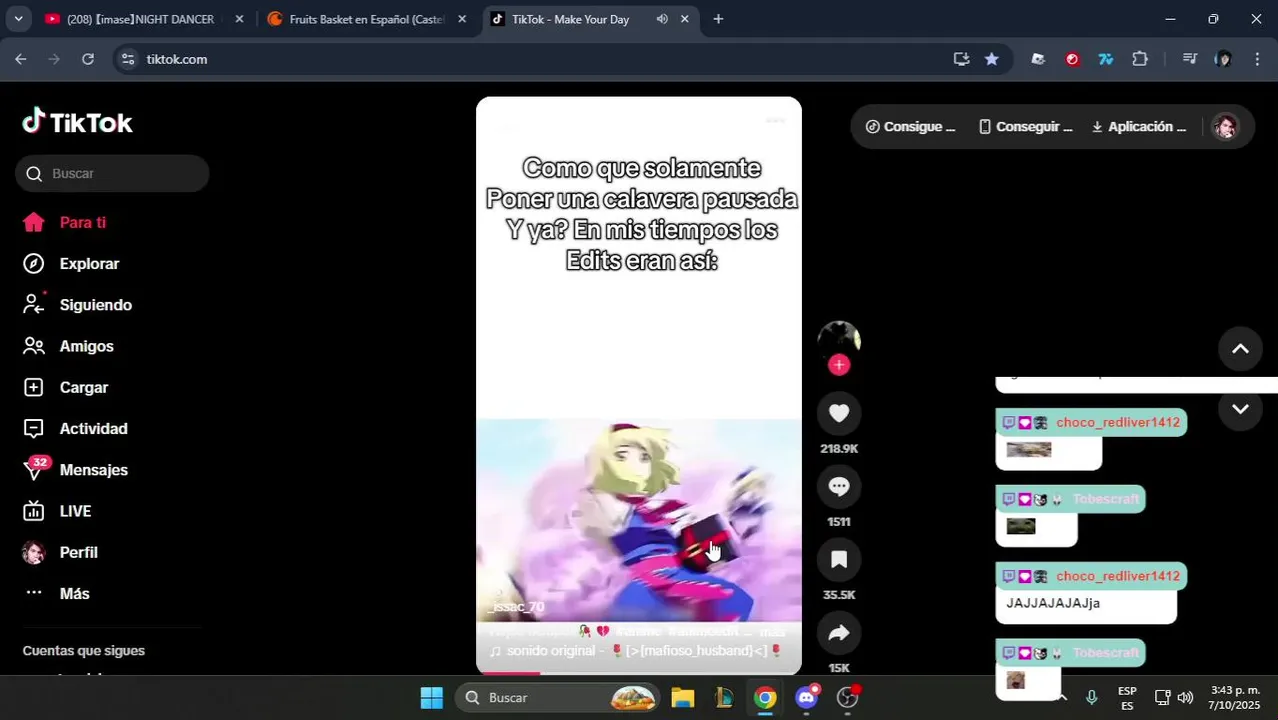Focus the TikTok Buscar search field
Image resolution: width=1278 pixels, height=720 pixels.
pyautogui.click(x=112, y=173)
